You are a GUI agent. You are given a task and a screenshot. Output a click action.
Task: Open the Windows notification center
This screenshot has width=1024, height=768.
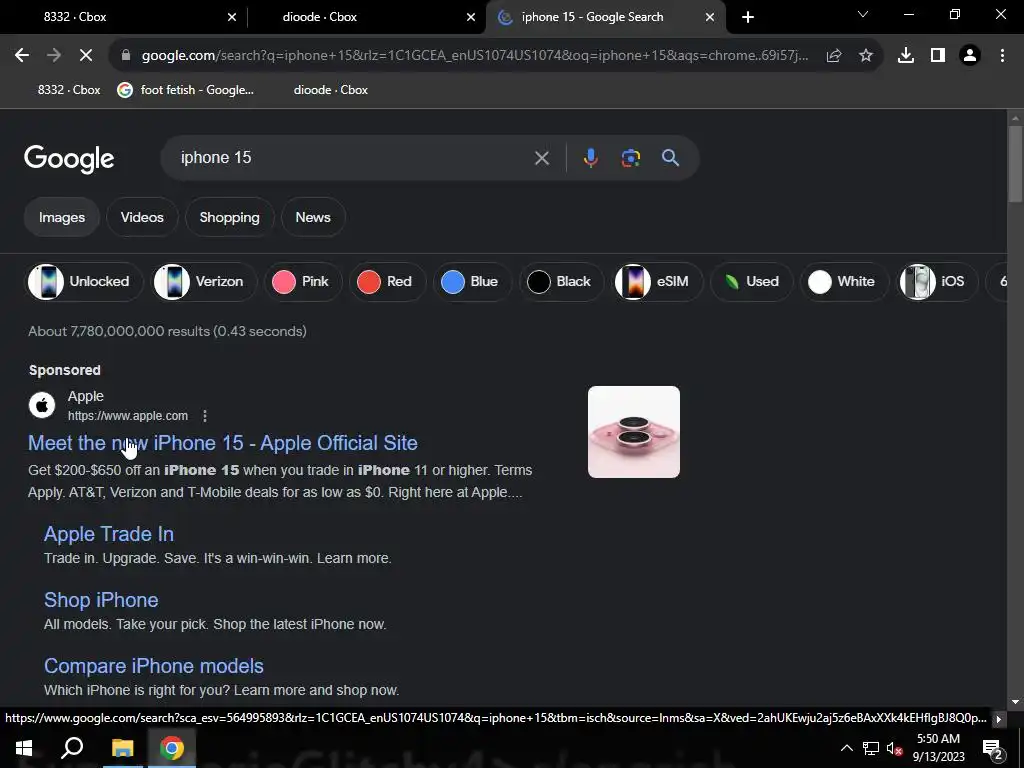(x=992, y=748)
